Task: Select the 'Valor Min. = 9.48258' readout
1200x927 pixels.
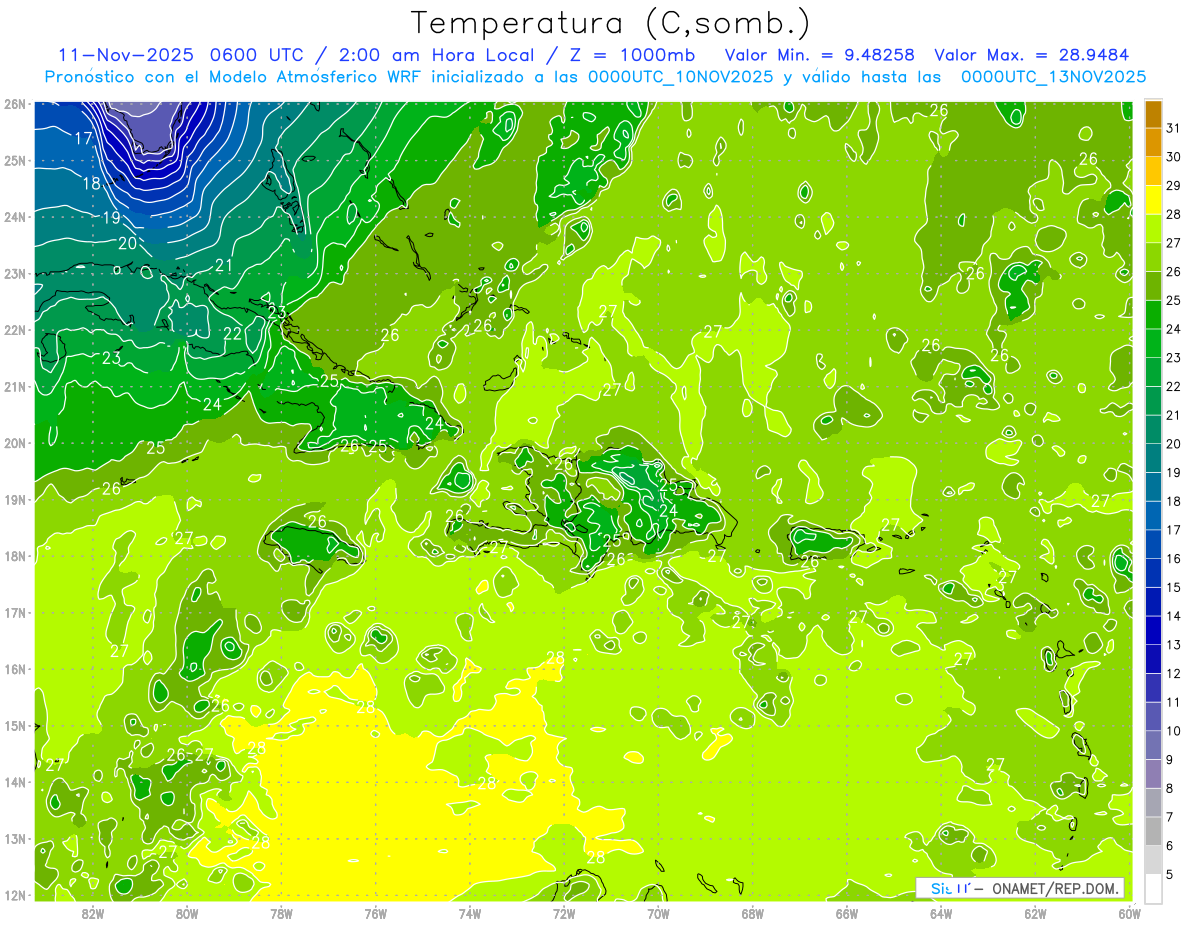Action: click(821, 55)
